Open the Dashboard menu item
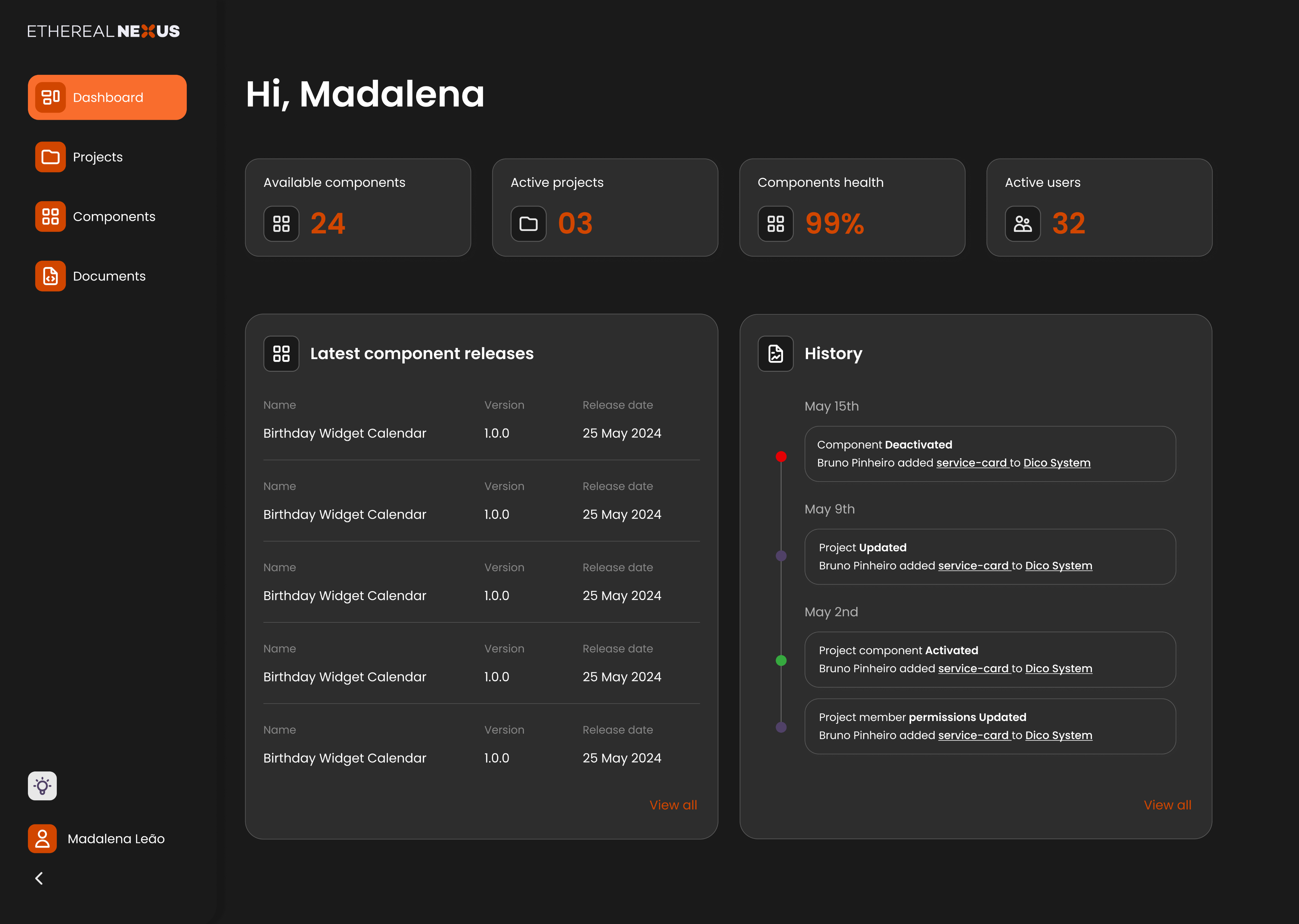This screenshot has width=1299, height=924. 108,97
